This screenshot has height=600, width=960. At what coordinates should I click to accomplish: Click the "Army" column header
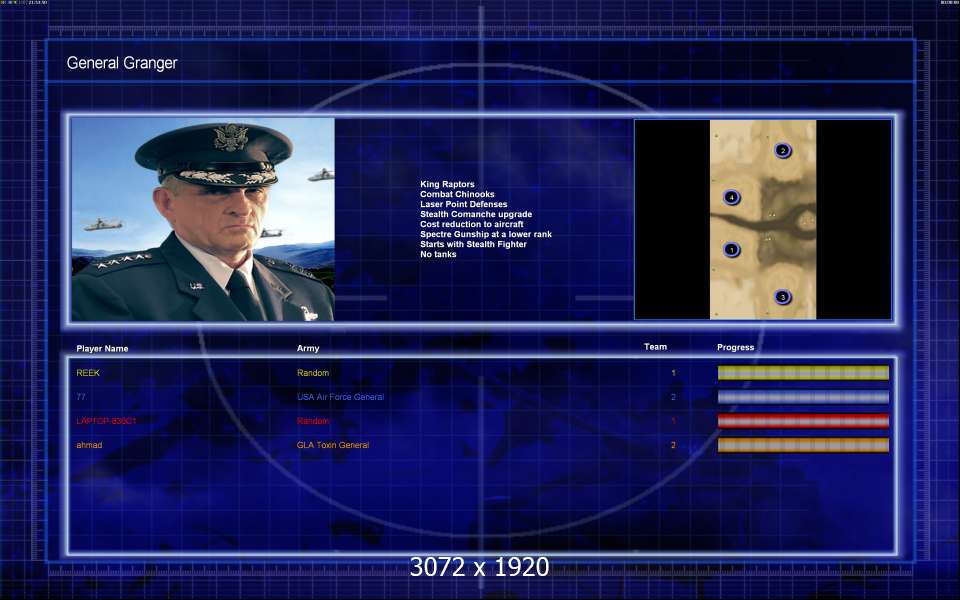308,348
